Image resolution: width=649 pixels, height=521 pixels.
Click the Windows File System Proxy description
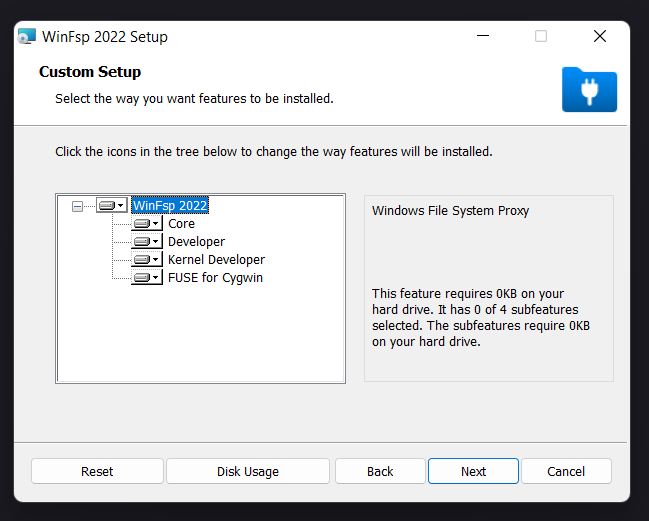pyautogui.click(x=450, y=211)
